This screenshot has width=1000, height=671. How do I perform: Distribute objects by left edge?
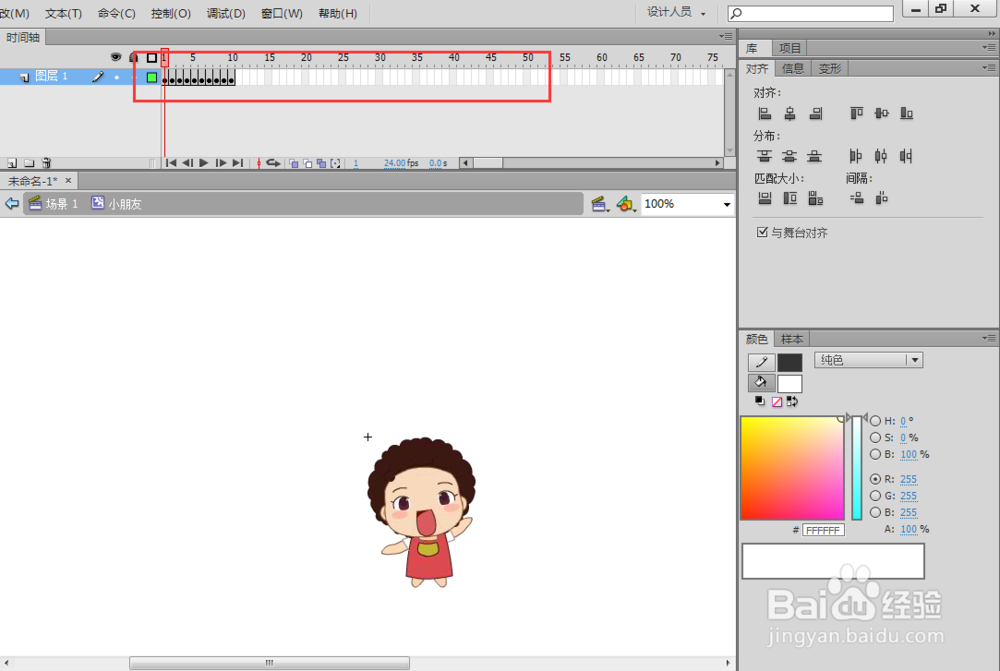(856, 156)
